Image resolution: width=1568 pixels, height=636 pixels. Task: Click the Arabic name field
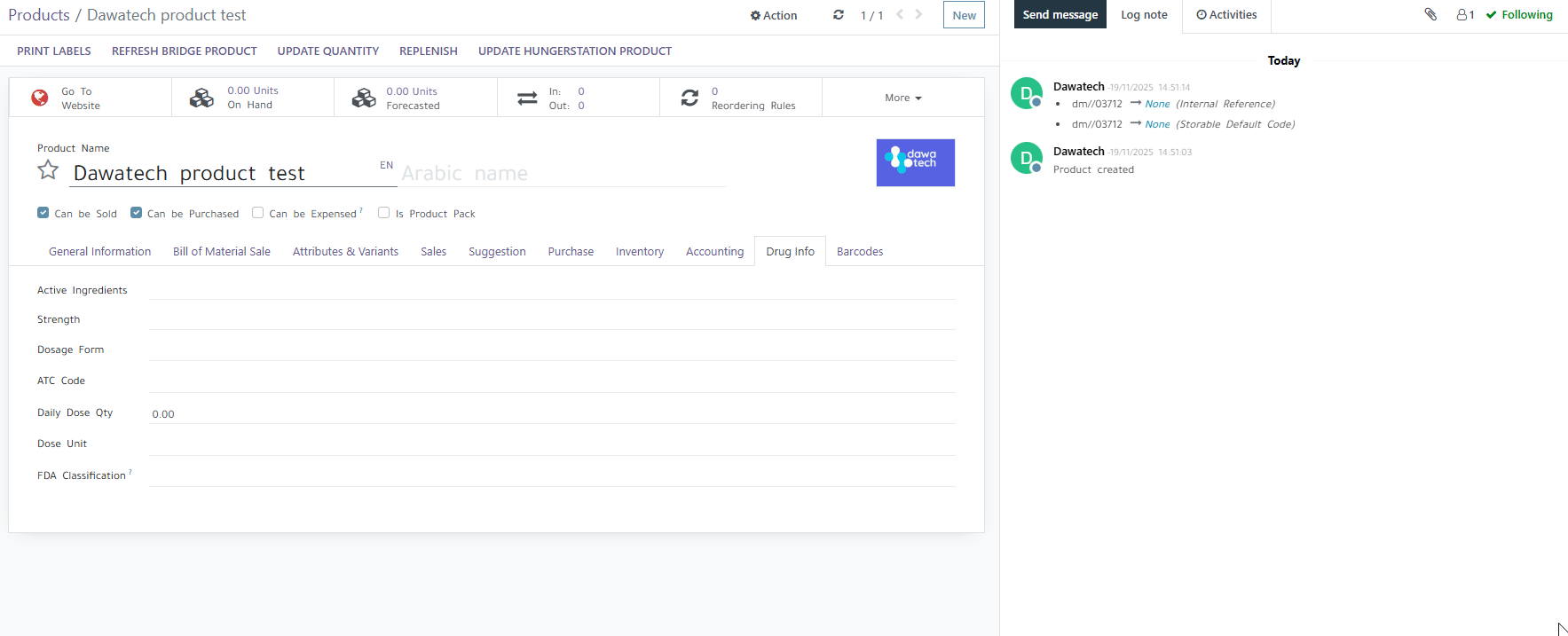pos(563,173)
